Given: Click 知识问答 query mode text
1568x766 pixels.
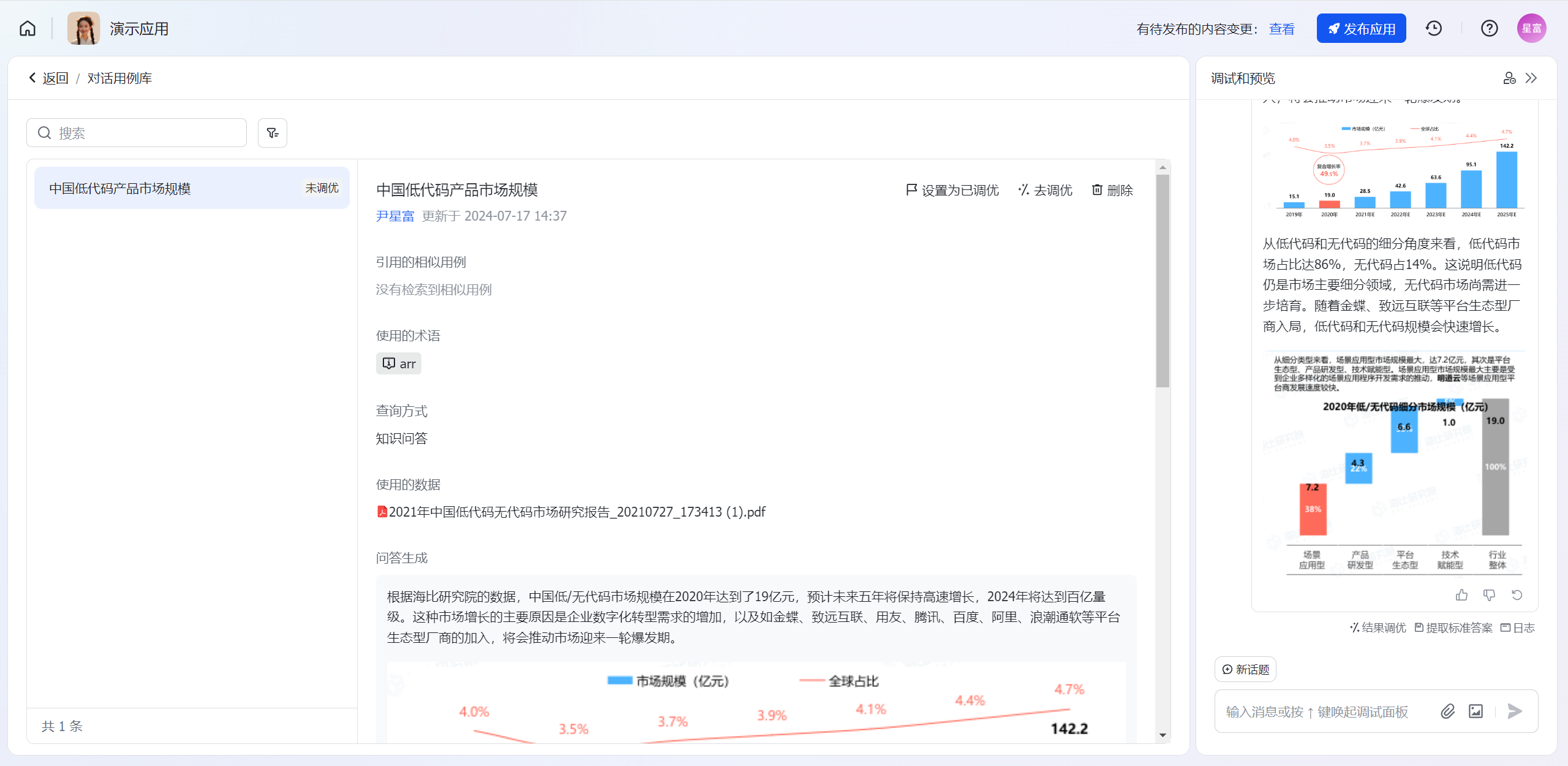Looking at the screenshot, I should click(x=402, y=438).
